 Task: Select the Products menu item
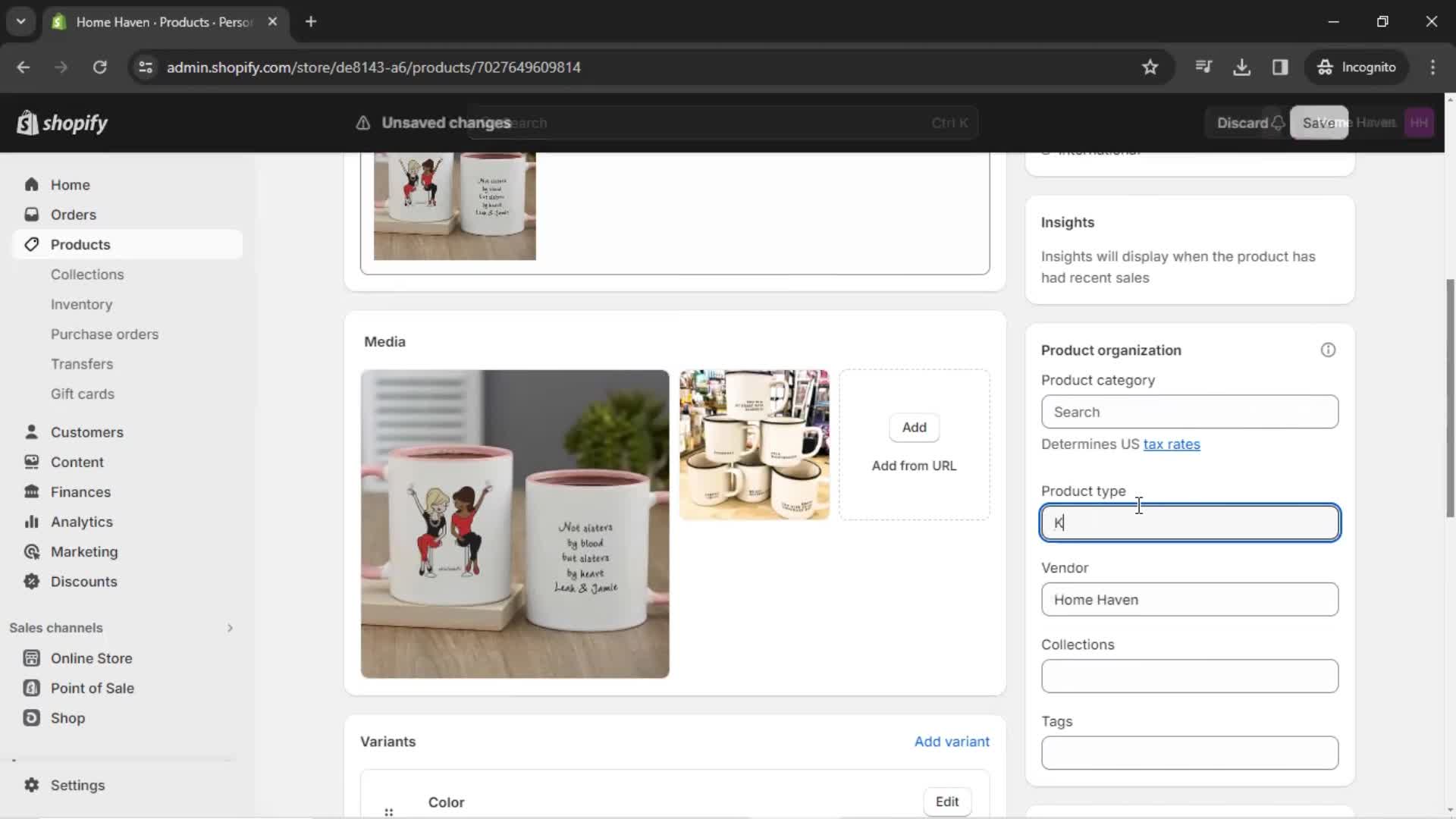click(80, 244)
